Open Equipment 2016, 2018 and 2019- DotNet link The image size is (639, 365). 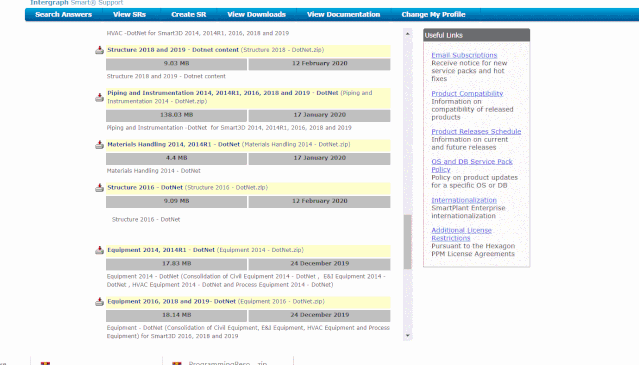tap(171, 301)
